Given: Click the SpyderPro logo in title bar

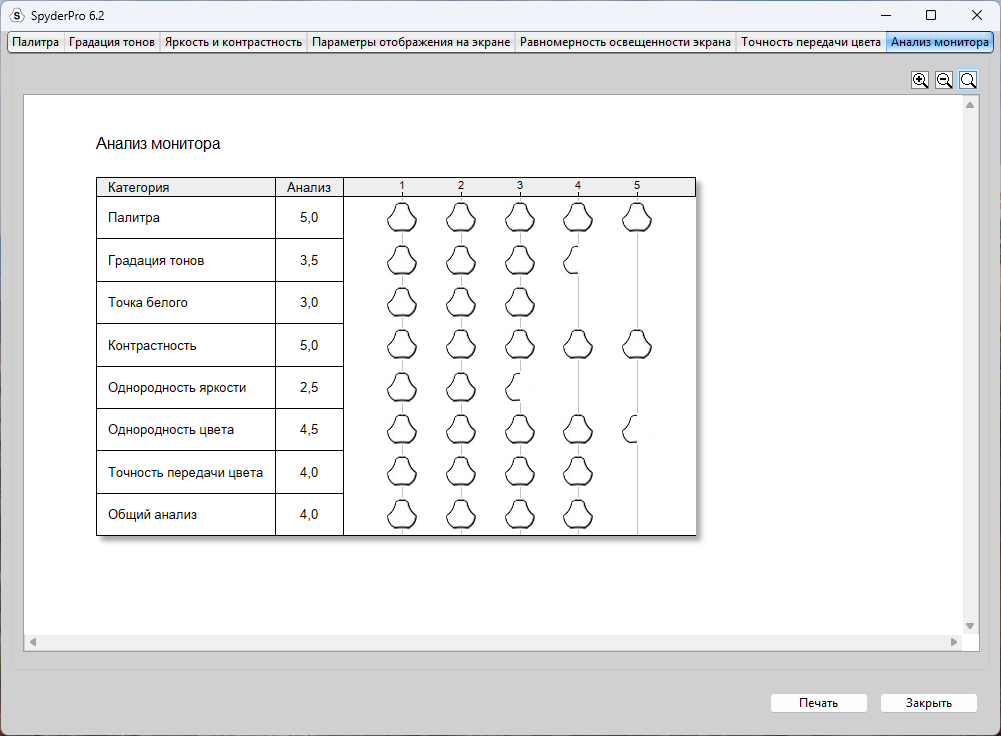Looking at the screenshot, I should [17, 15].
